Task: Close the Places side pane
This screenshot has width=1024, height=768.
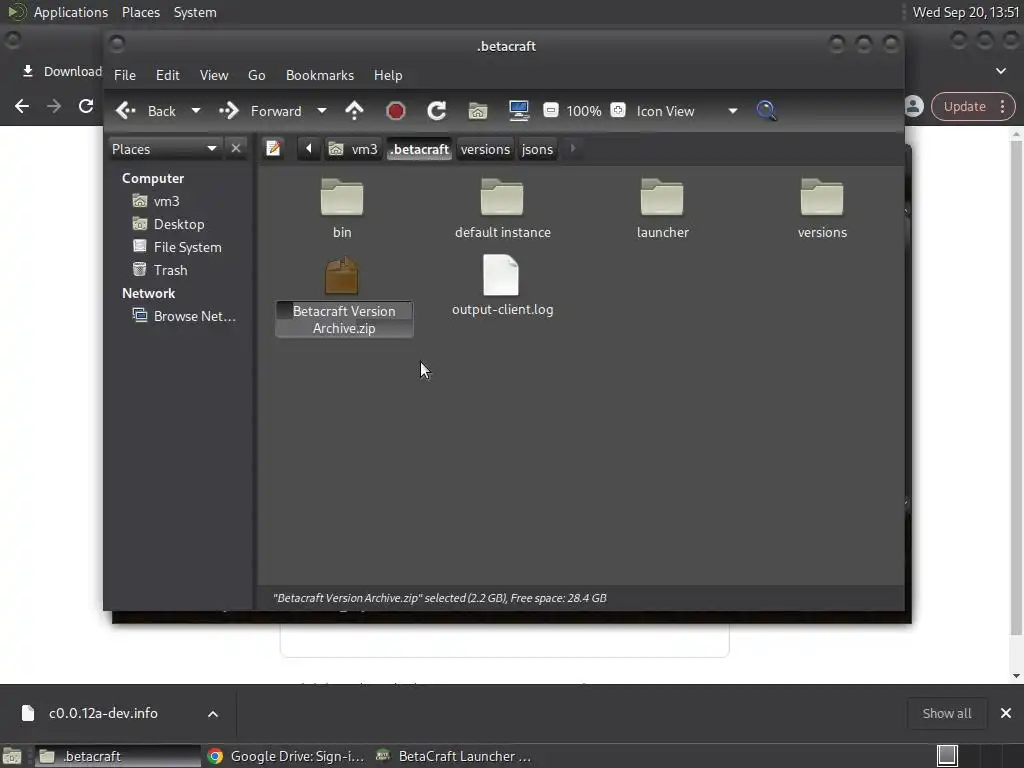Action: [236, 149]
